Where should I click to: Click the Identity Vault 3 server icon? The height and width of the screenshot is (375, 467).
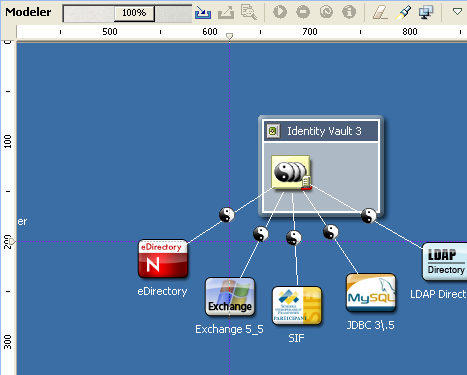tap(273, 131)
